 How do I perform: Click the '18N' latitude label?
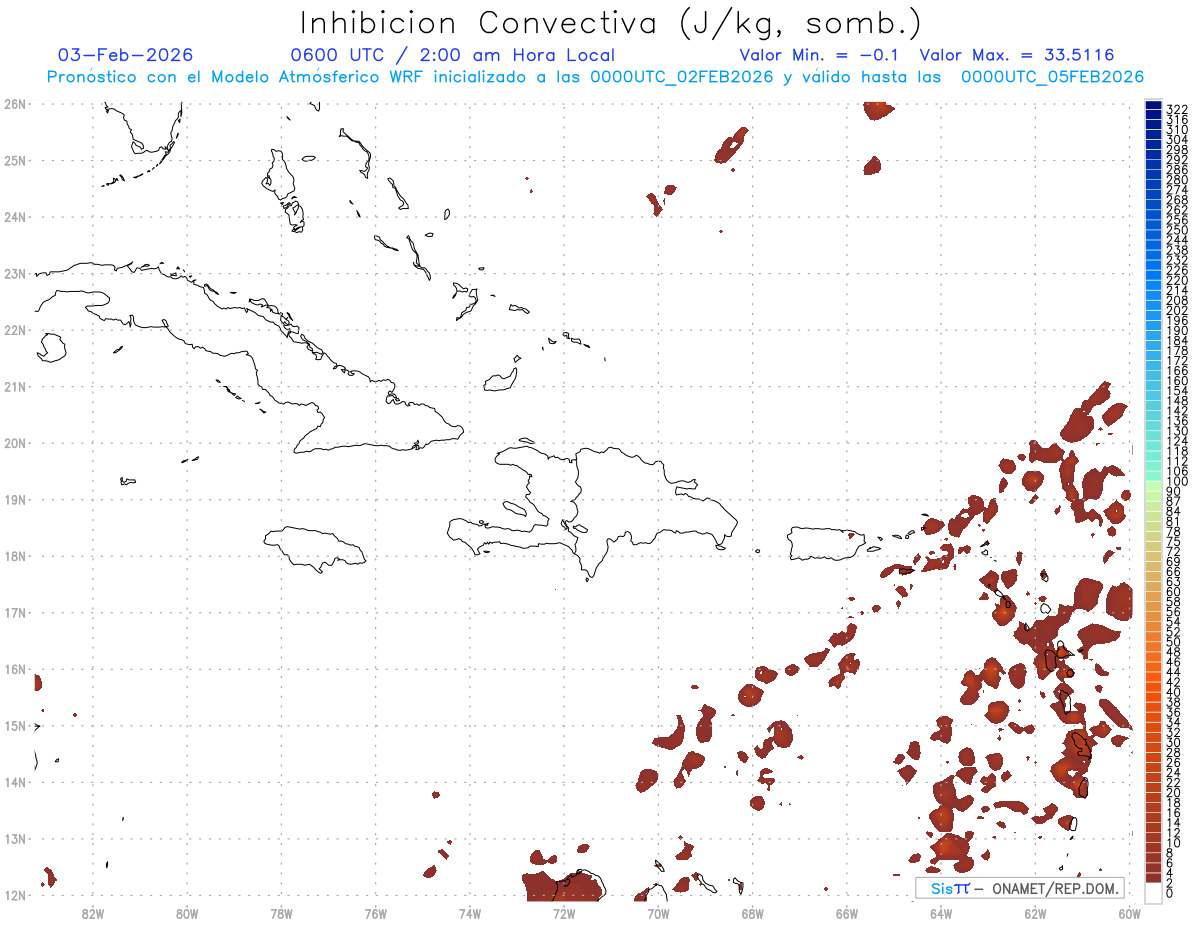(15, 556)
